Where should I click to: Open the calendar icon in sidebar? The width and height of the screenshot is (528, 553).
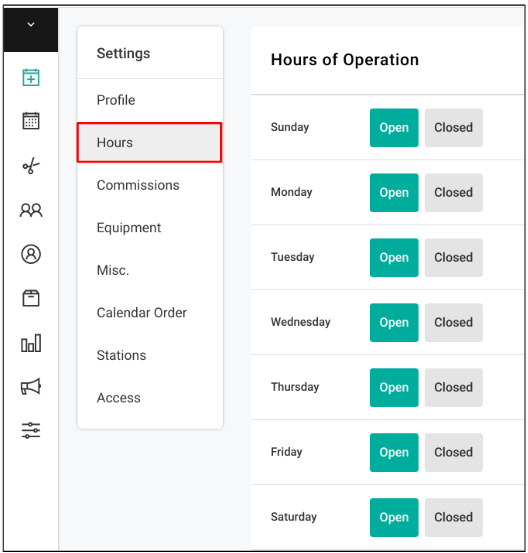(x=31, y=121)
